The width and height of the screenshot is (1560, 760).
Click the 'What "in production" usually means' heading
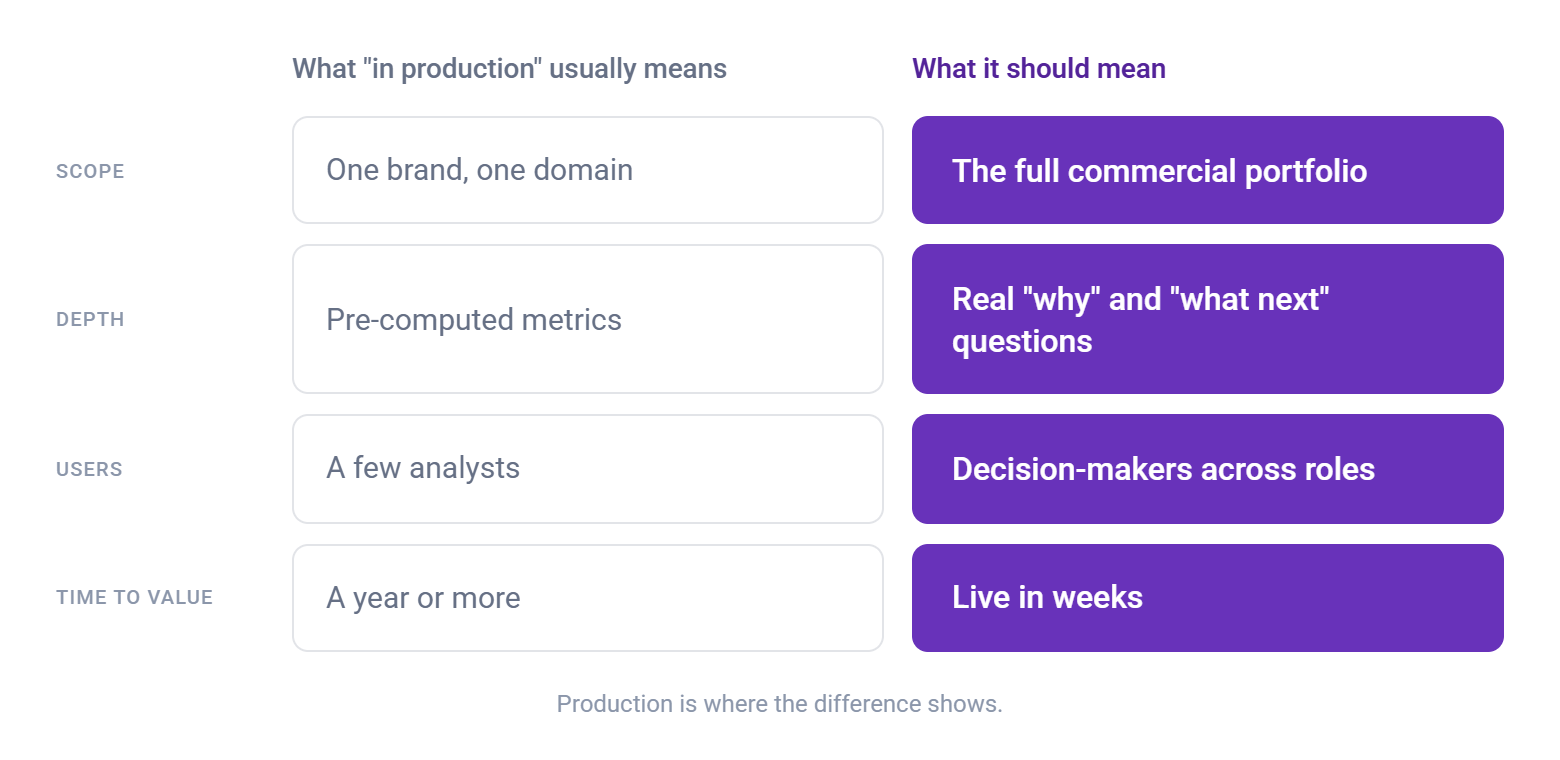click(x=509, y=69)
